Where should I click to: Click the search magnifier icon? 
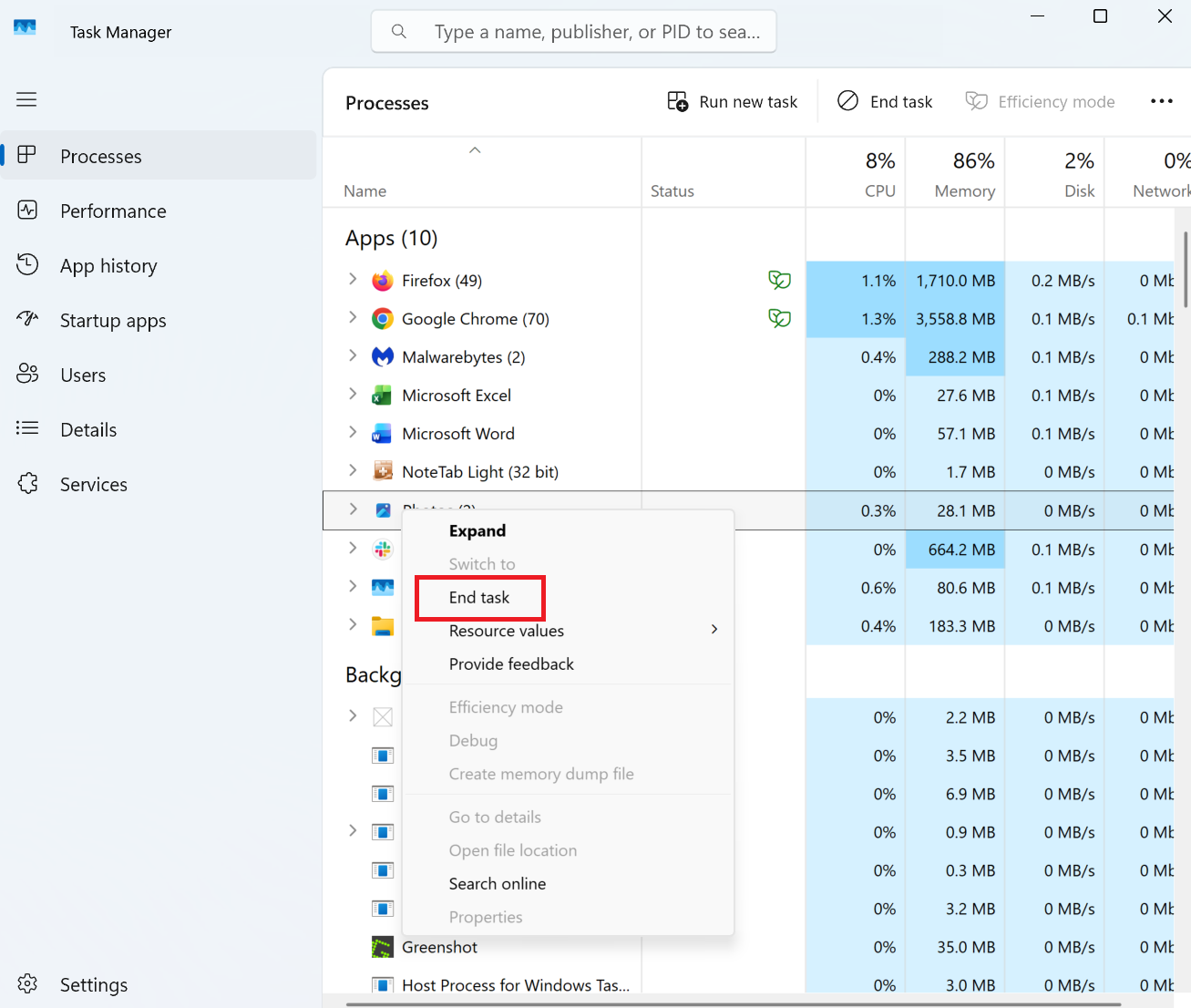399,31
